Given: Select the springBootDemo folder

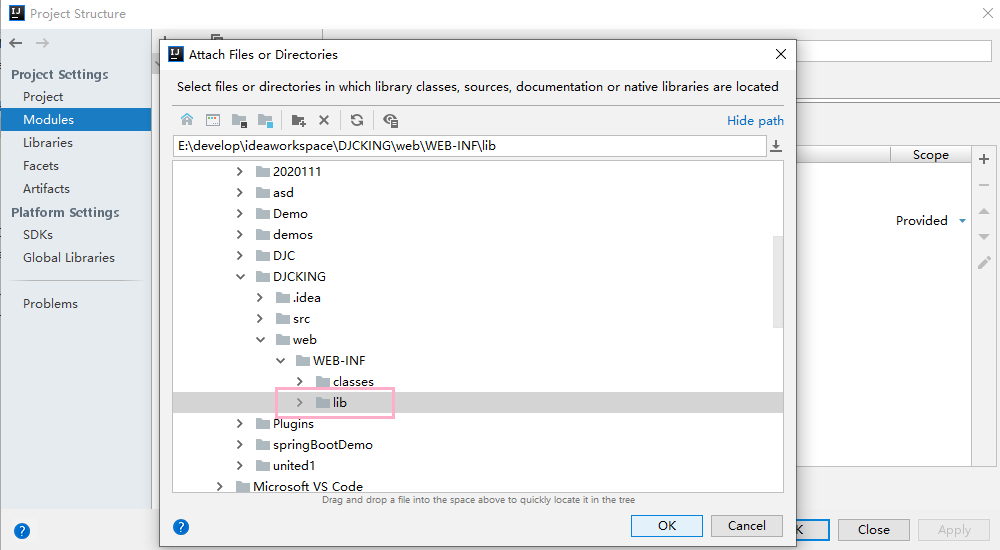Looking at the screenshot, I should pyautogui.click(x=323, y=445).
